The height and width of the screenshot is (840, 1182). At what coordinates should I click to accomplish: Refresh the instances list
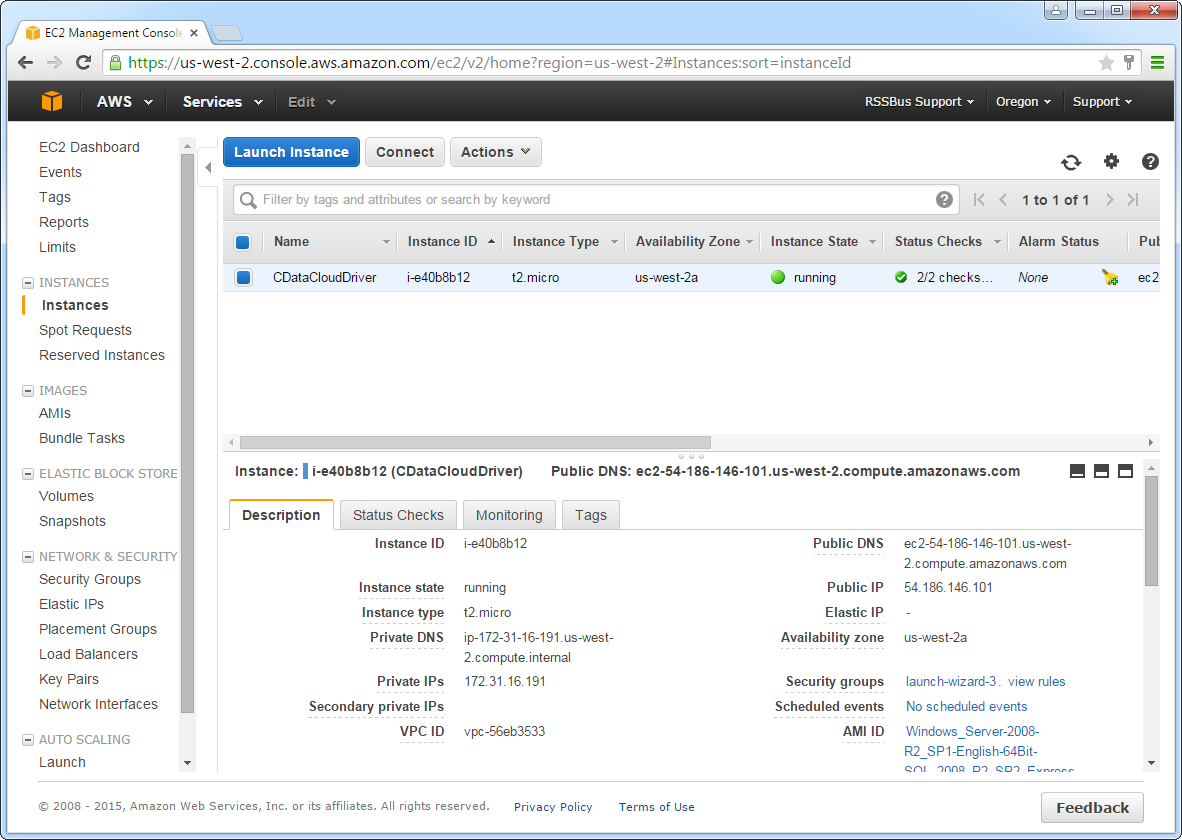tap(1070, 162)
